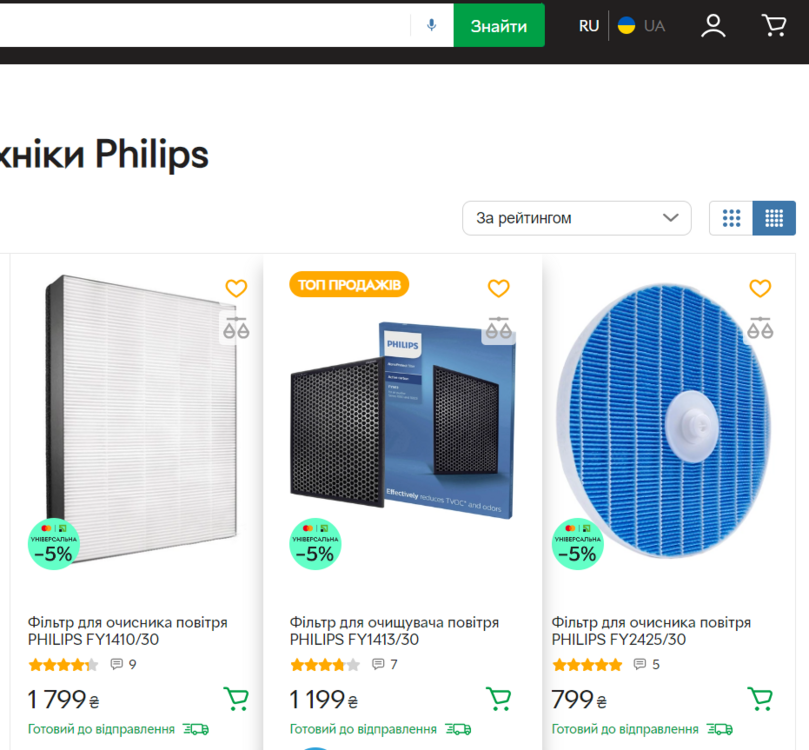Compare the PHILIPS FY2425/30 filter

[760, 326]
